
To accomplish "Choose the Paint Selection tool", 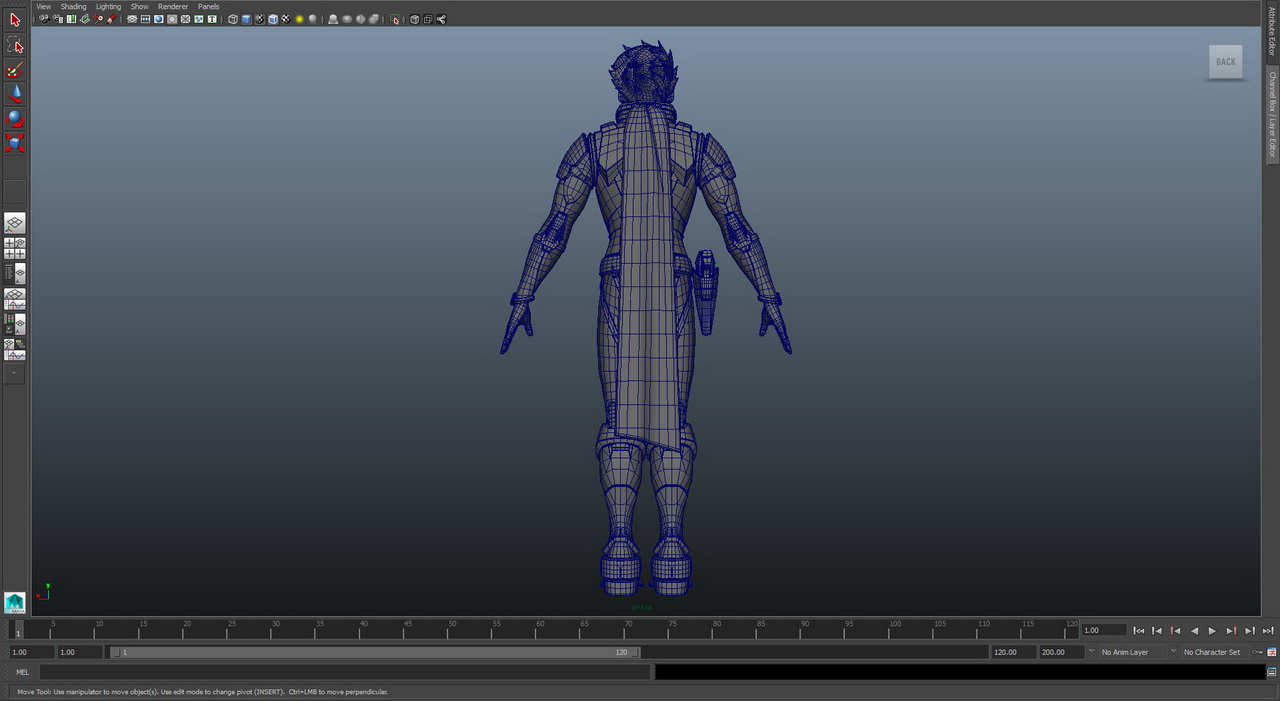I will [x=15, y=70].
